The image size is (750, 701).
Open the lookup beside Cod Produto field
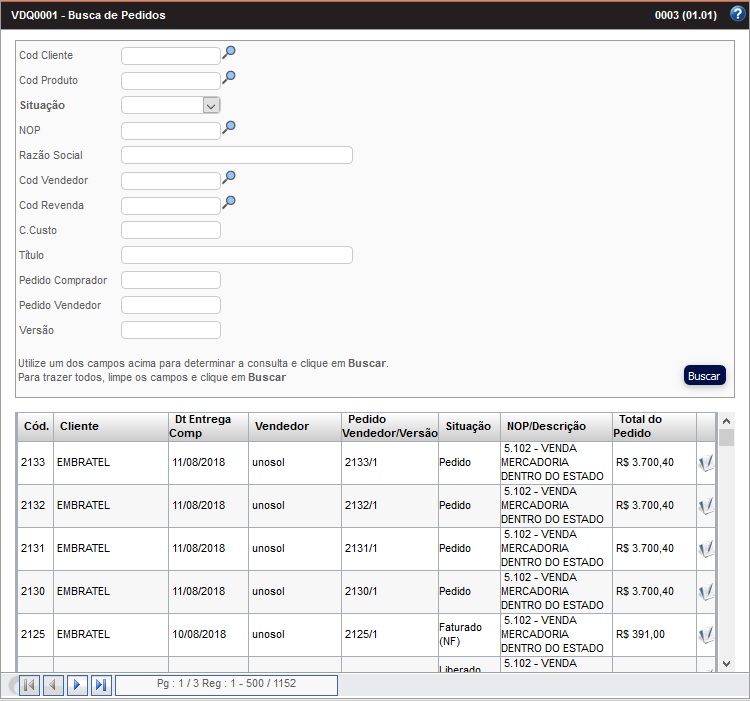tap(229, 78)
